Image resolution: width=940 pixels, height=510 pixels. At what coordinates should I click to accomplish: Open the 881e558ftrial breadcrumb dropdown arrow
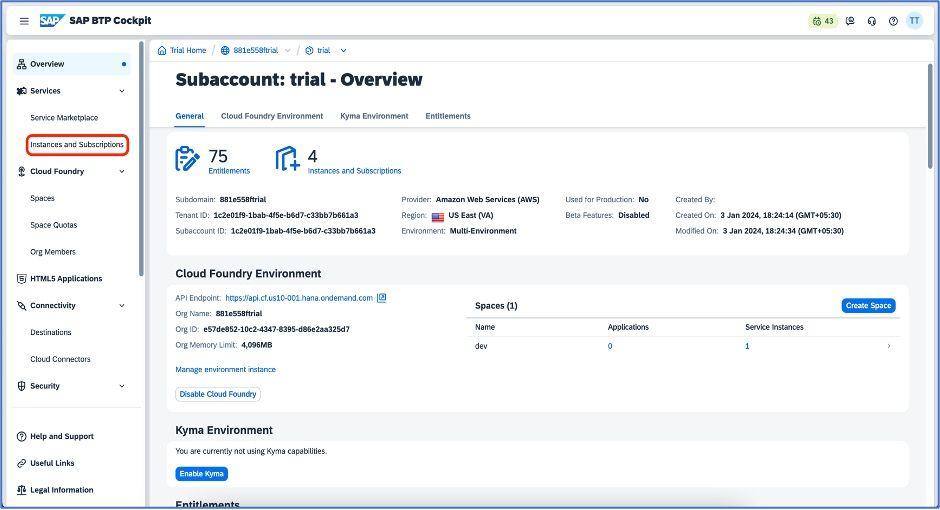point(287,50)
